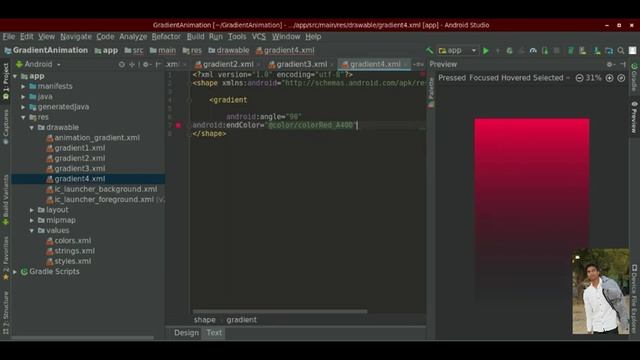
Task: Click GradientAnimation in navigation bar
Action: (46, 51)
